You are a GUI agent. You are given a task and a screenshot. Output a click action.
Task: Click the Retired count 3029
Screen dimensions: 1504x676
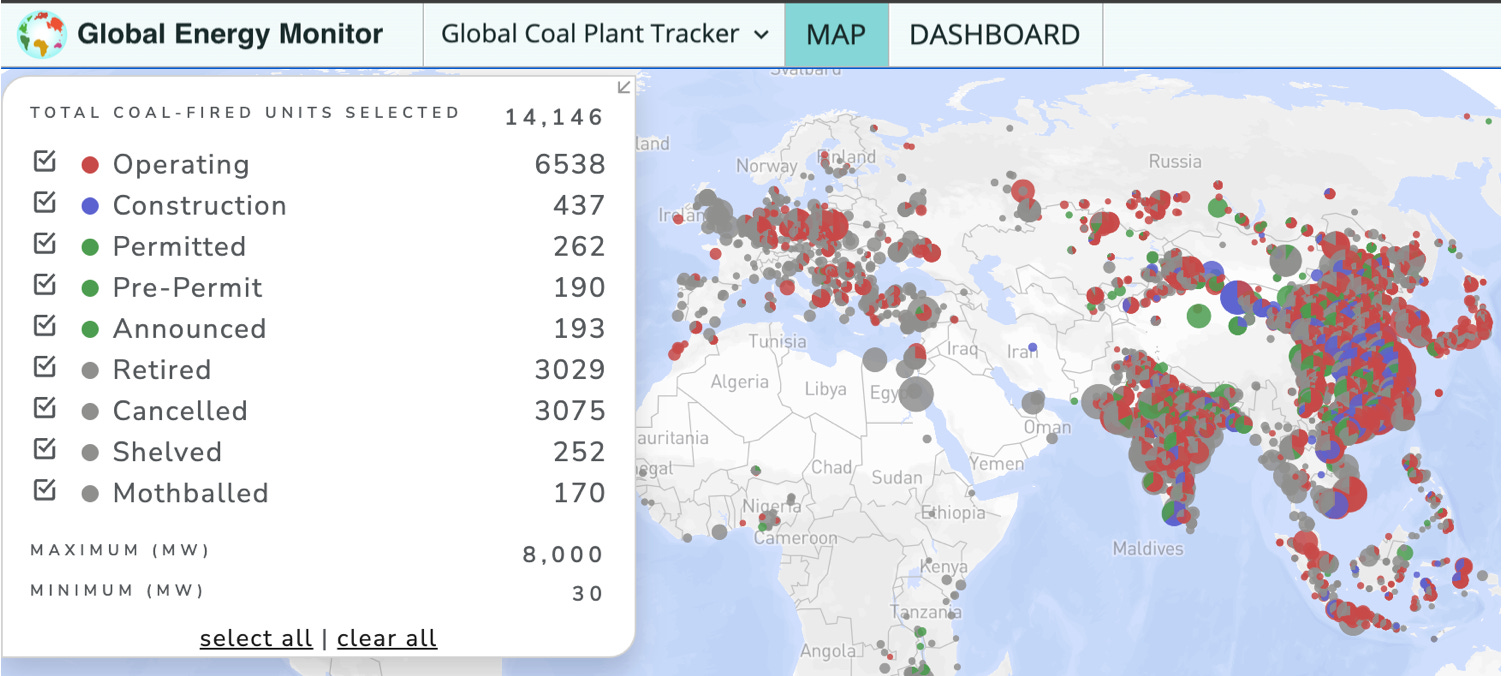570,369
